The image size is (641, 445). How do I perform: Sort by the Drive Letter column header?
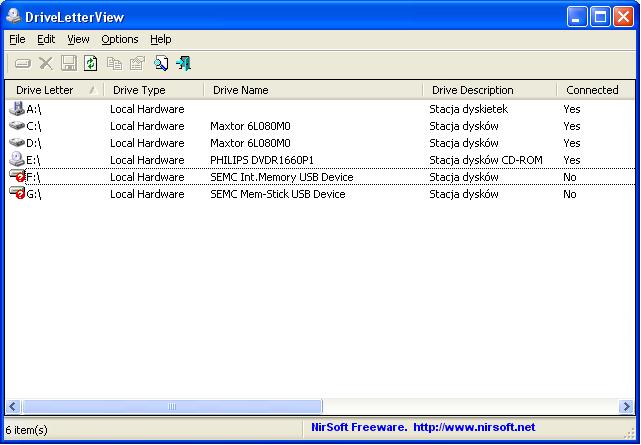[54, 90]
